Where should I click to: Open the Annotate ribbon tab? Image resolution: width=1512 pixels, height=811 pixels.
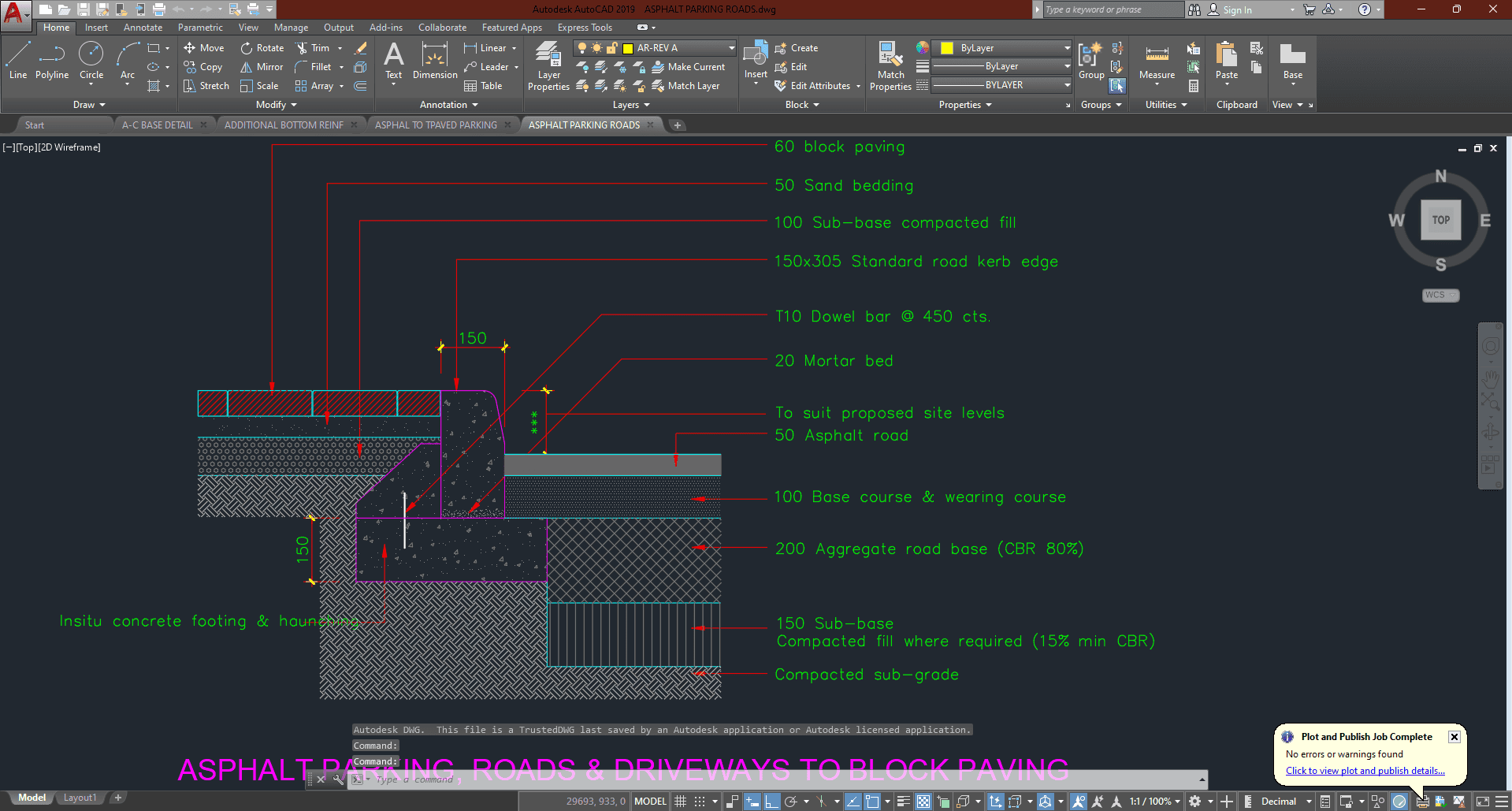coord(143,28)
